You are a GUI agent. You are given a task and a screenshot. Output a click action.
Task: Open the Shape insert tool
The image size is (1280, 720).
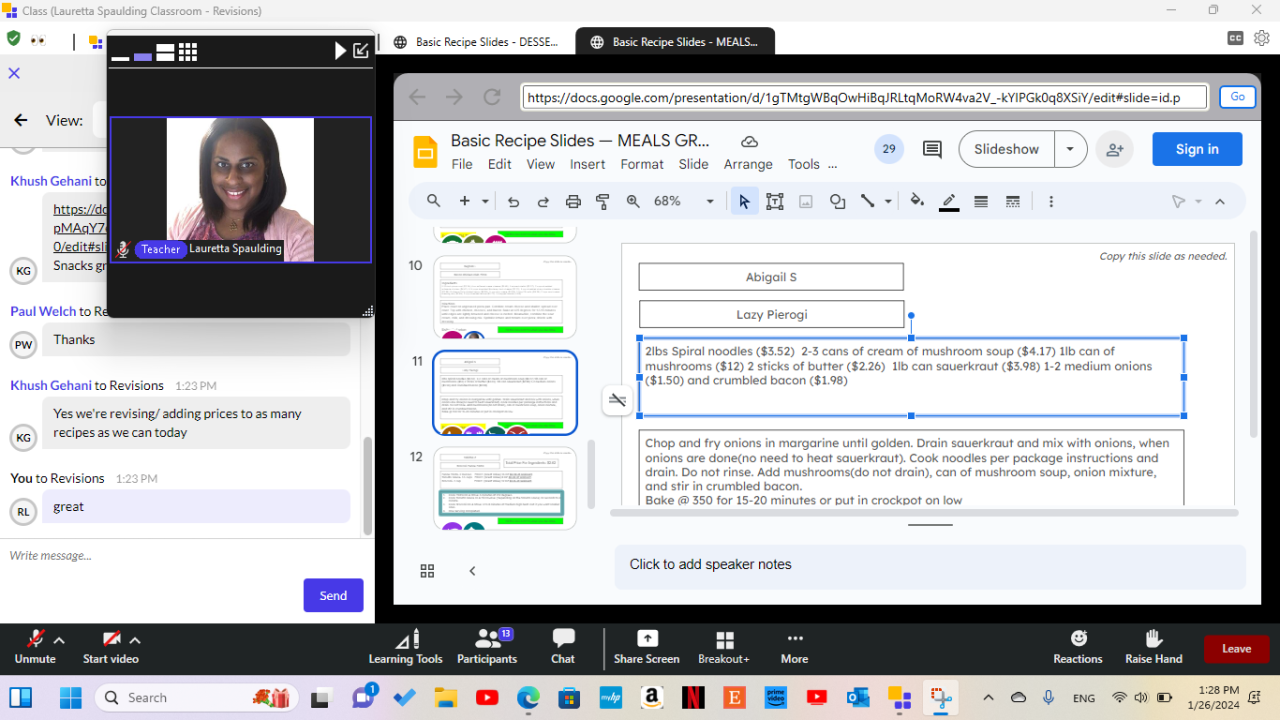coord(838,201)
